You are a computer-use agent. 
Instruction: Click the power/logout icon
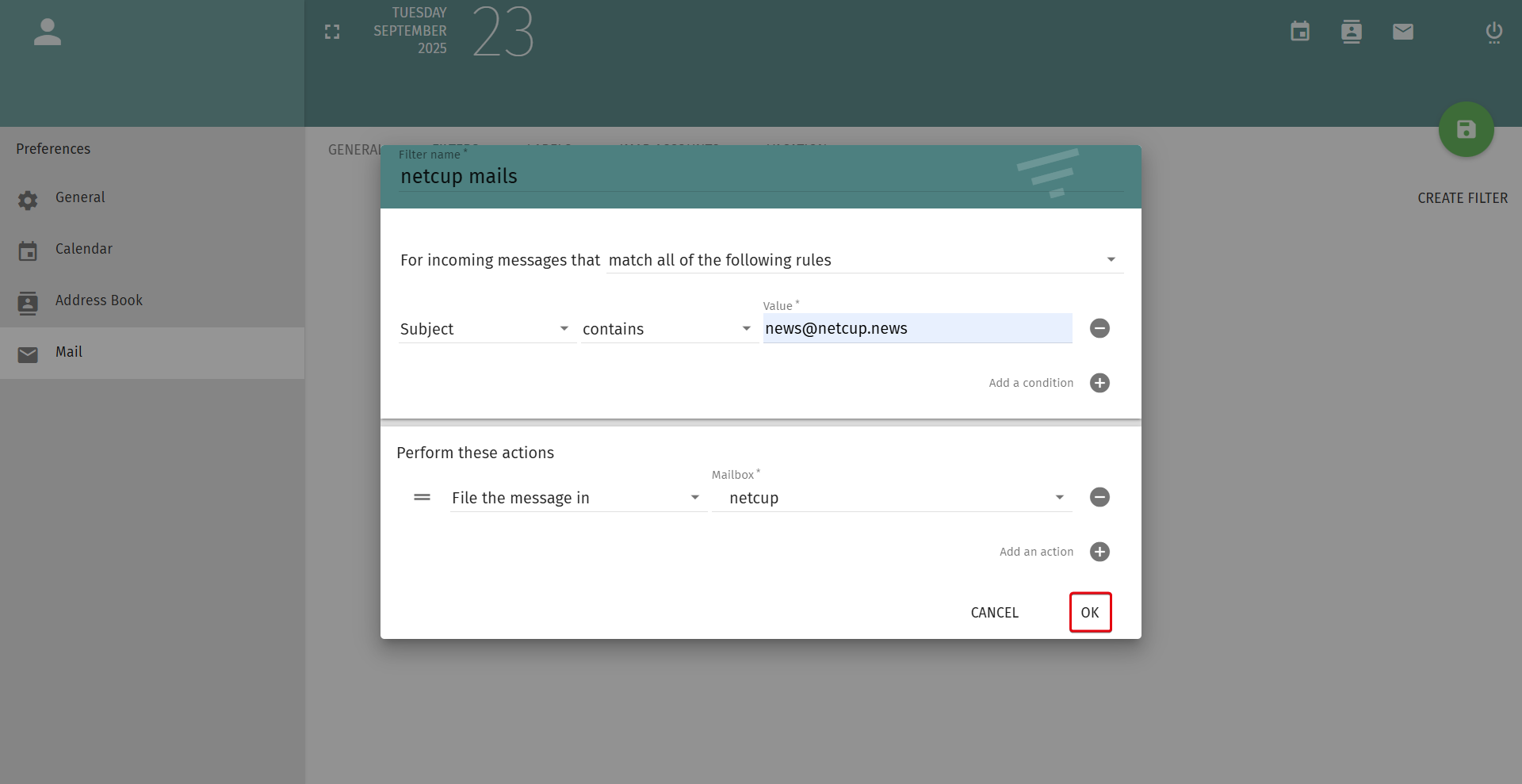point(1494,33)
